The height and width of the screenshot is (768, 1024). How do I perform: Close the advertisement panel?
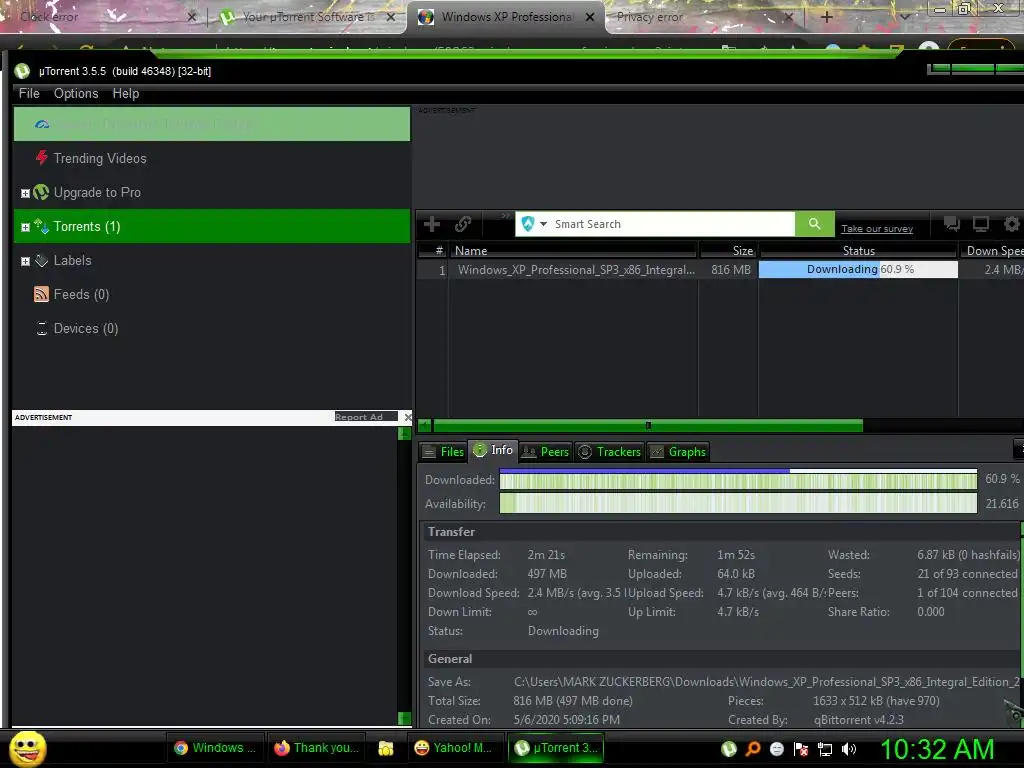(x=408, y=417)
